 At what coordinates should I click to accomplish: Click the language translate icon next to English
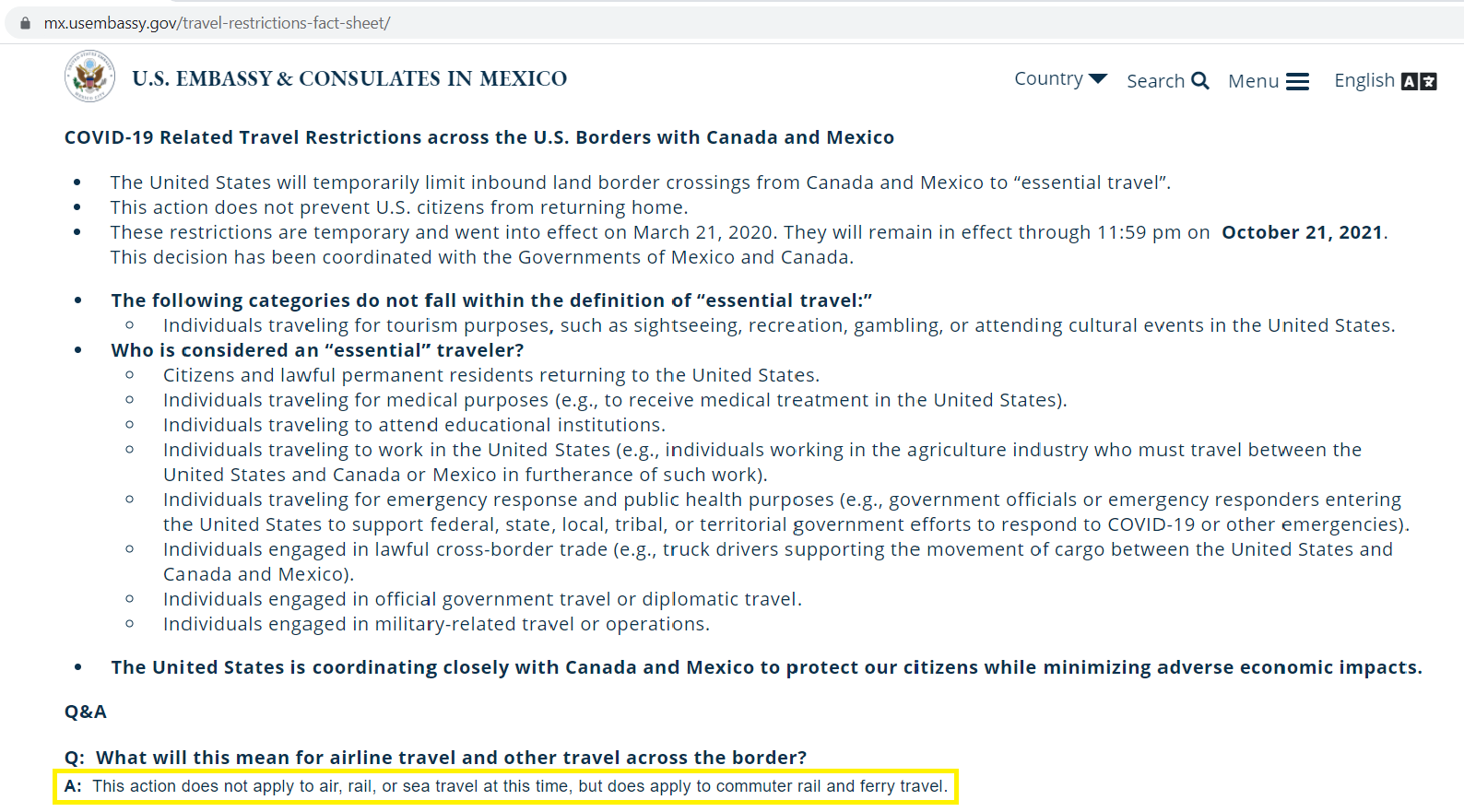coord(1419,81)
